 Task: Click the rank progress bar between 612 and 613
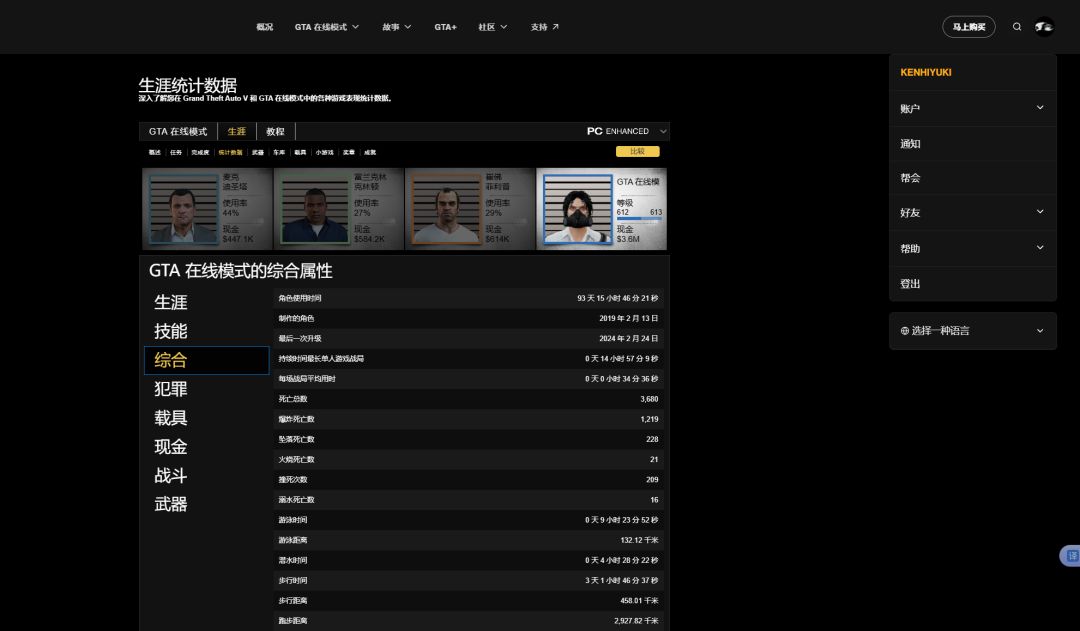click(x=639, y=219)
